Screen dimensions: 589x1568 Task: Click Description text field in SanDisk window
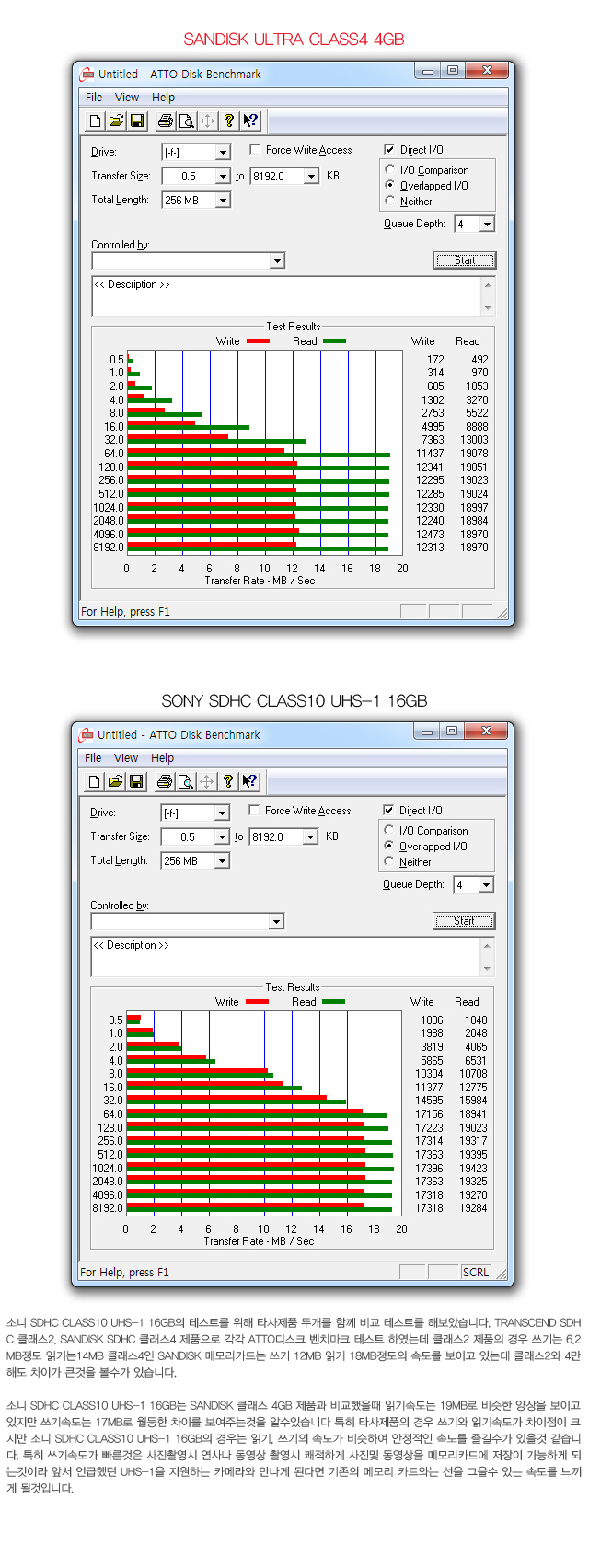pyautogui.click(x=286, y=296)
